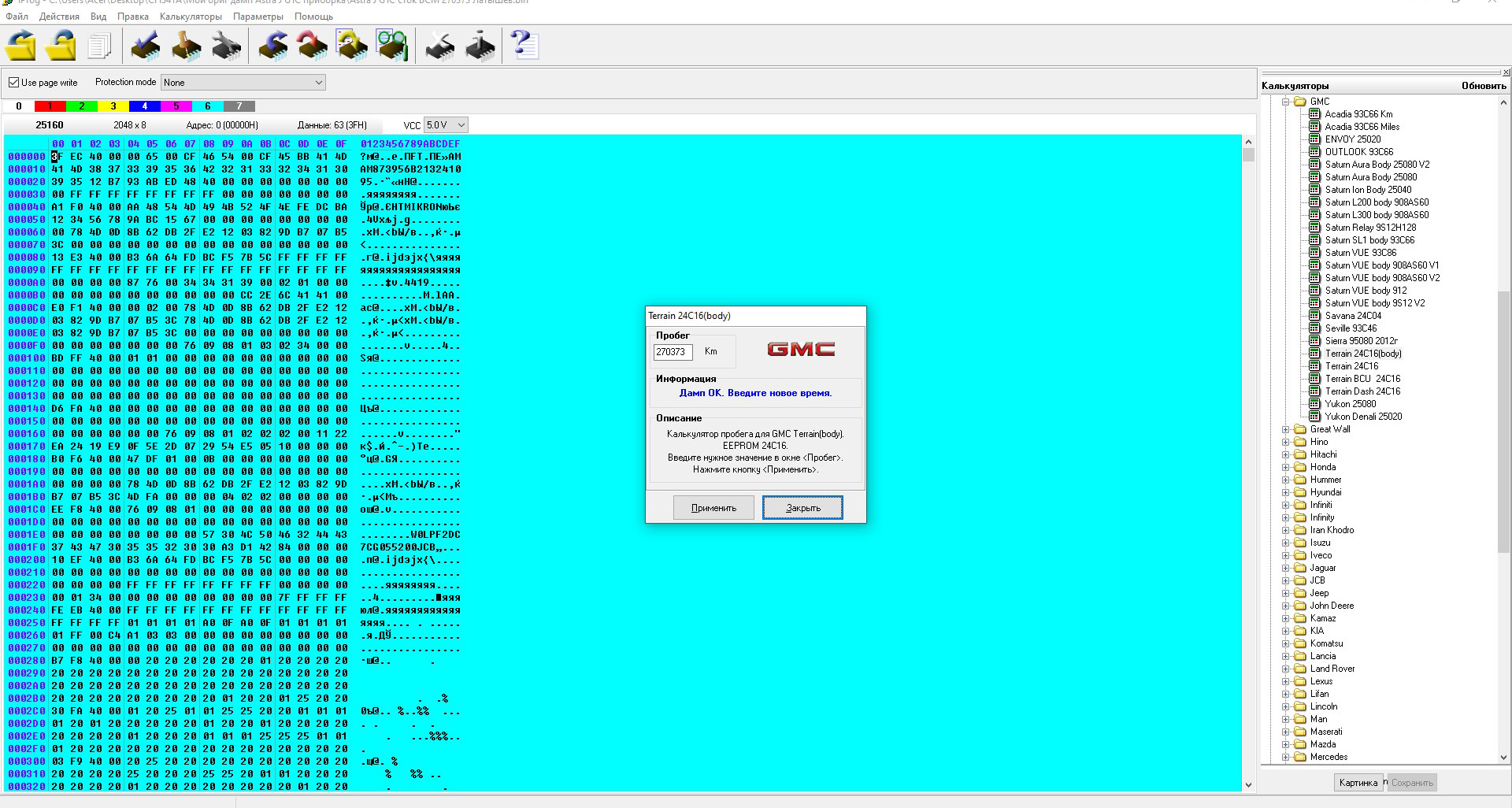1512x808 pixels.
Task: Select the yellow color swatch 3
Action: click(113, 106)
